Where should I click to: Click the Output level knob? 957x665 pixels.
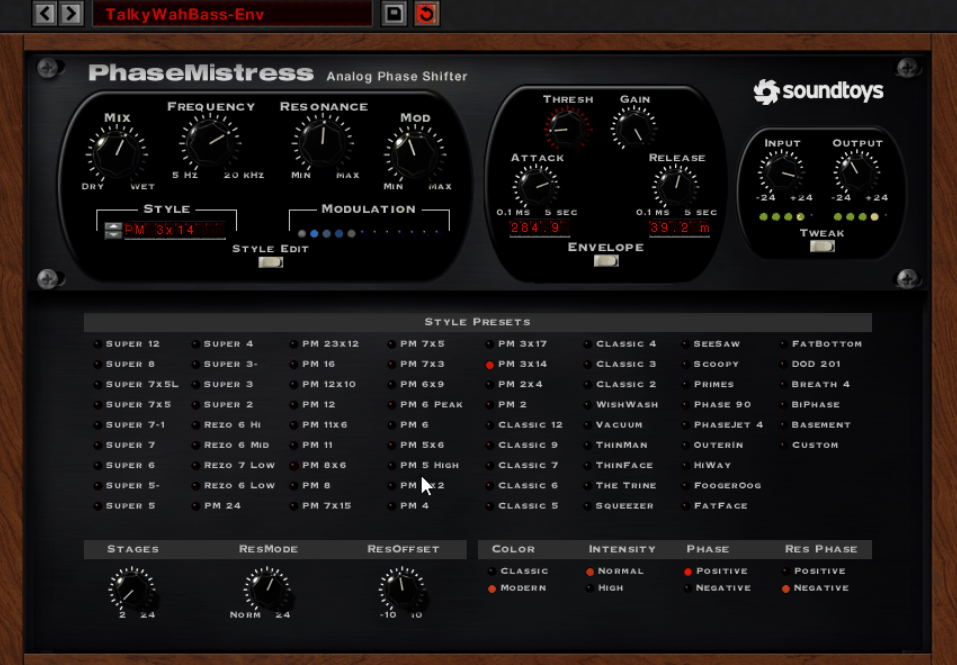tap(857, 172)
